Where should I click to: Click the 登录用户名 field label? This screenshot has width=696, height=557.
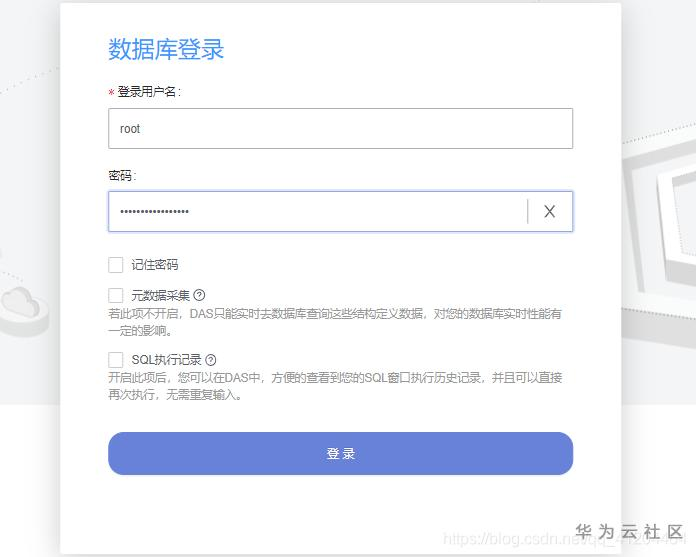click(148, 91)
